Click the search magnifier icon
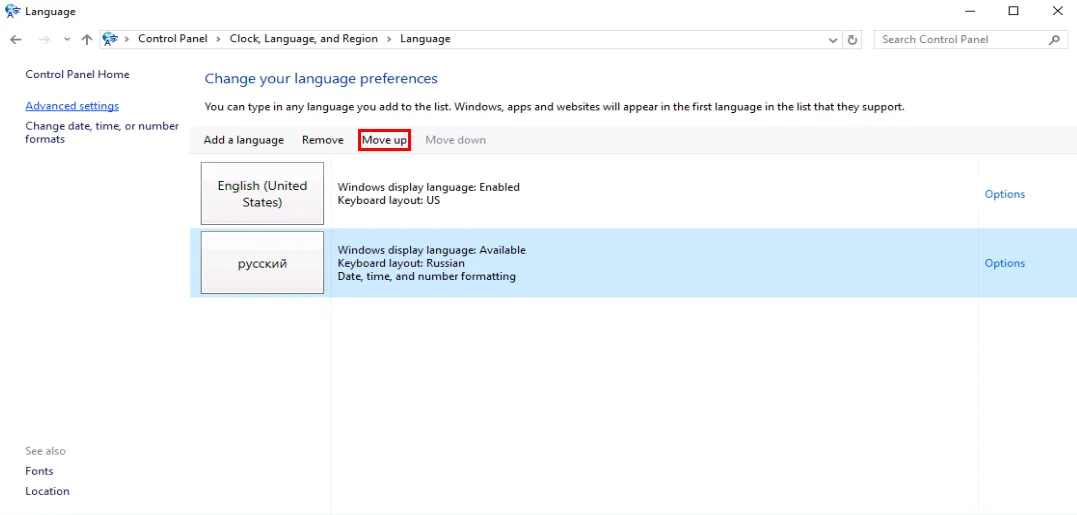 pos(1054,39)
